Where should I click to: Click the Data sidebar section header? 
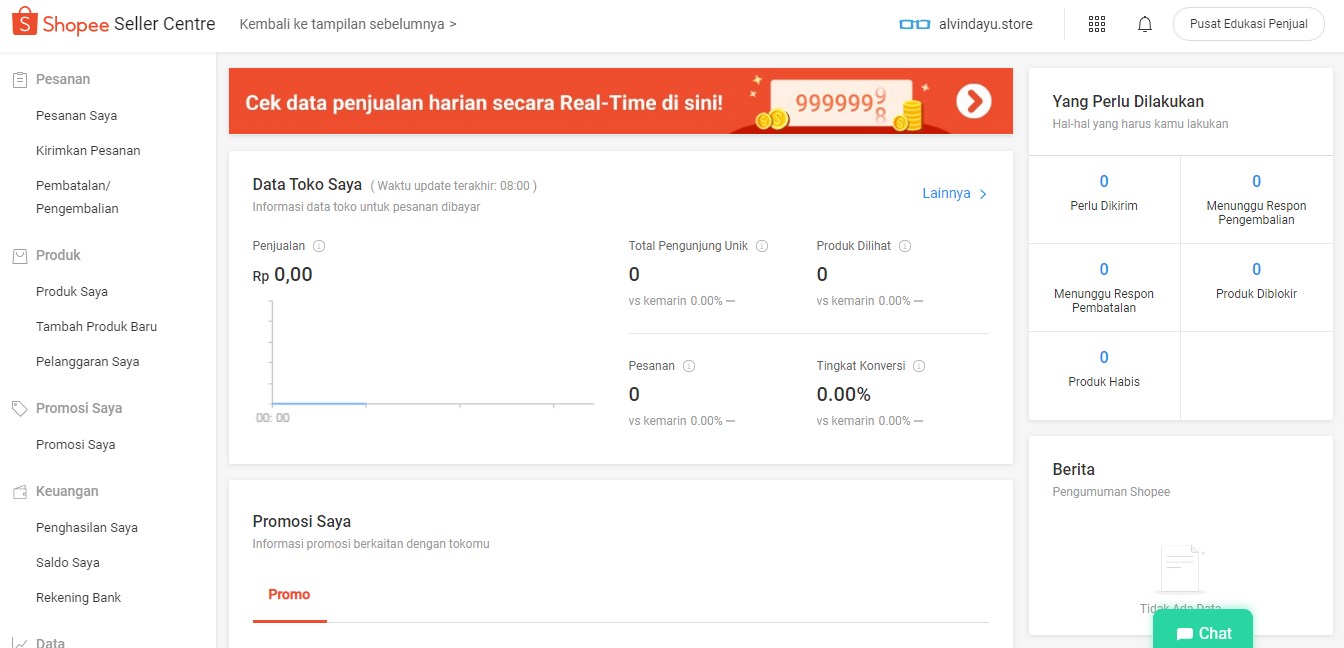click(50, 643)
